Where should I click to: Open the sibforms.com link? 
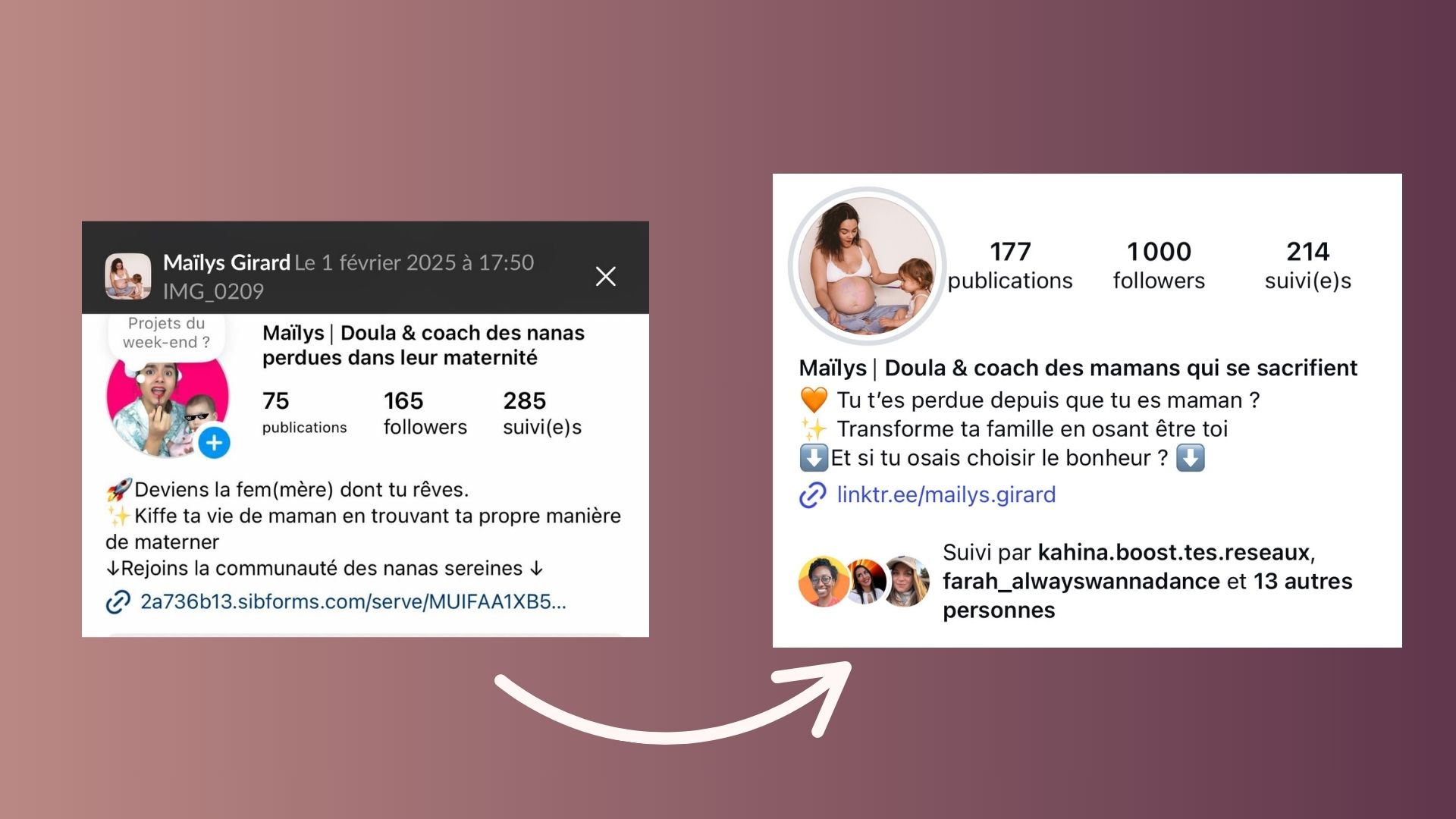[x=353, y=601]
